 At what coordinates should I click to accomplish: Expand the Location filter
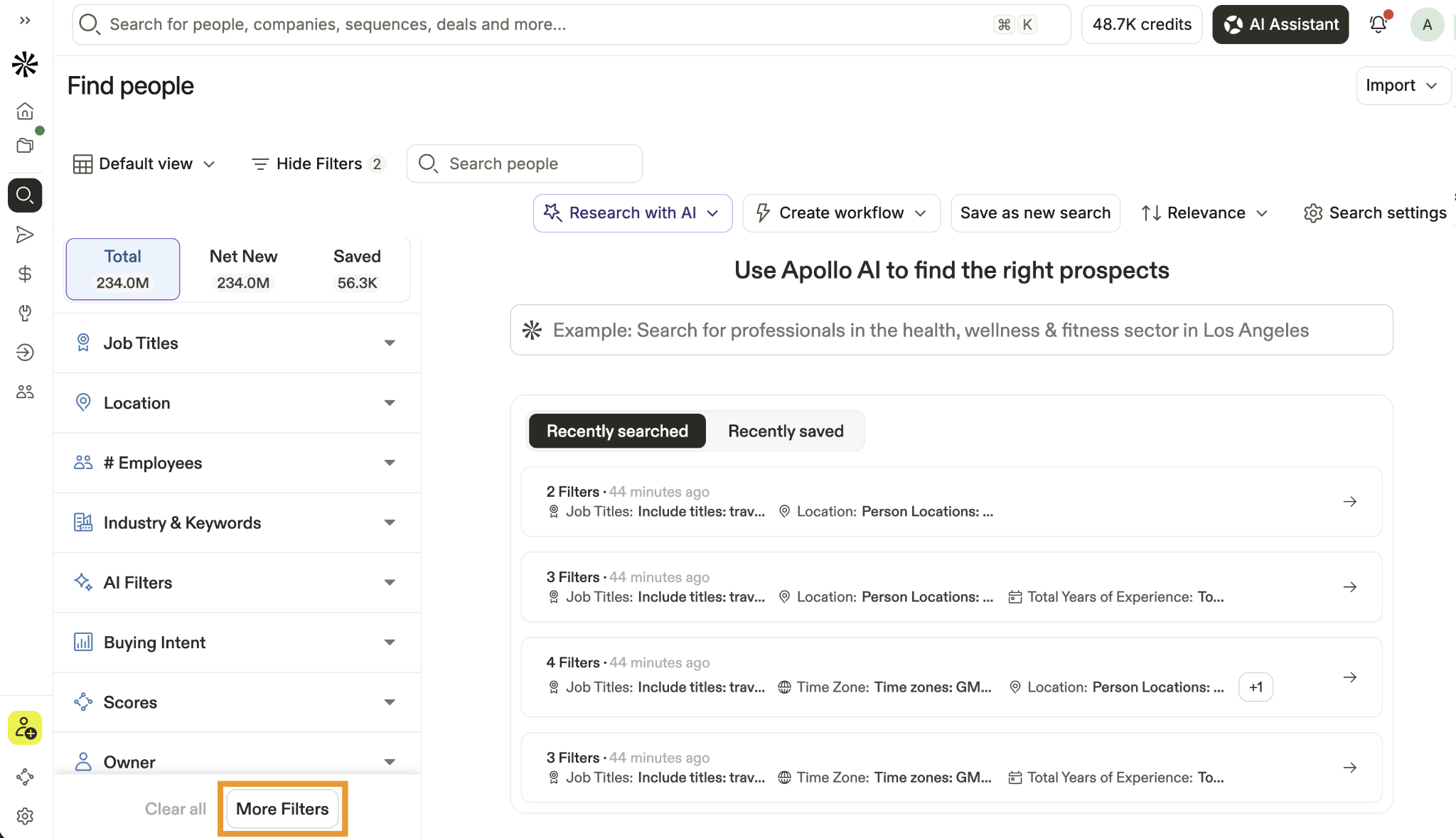[237, 403]
